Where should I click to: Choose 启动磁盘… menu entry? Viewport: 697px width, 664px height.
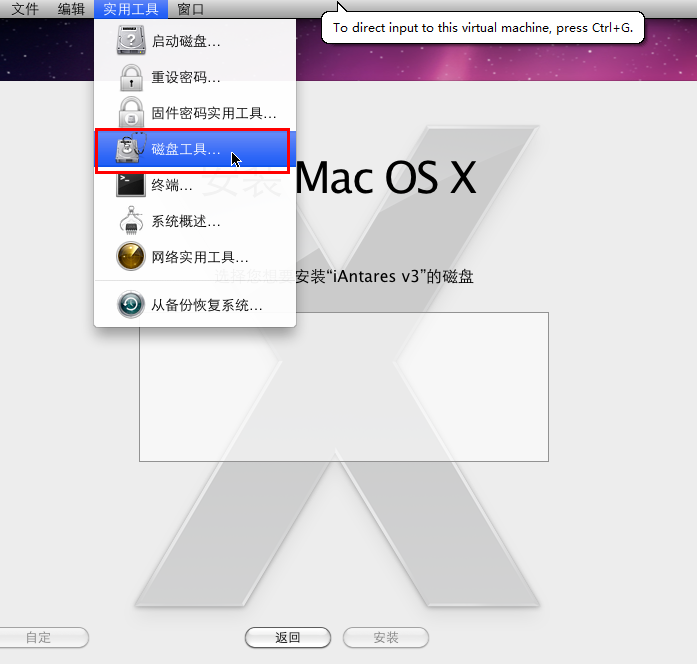coord(195,41)
